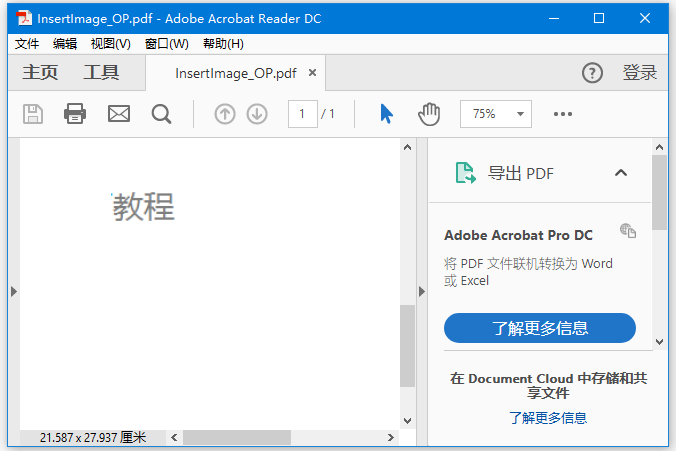Close the Acrobat Reader window
676x451 pixels.
point(645,18)
